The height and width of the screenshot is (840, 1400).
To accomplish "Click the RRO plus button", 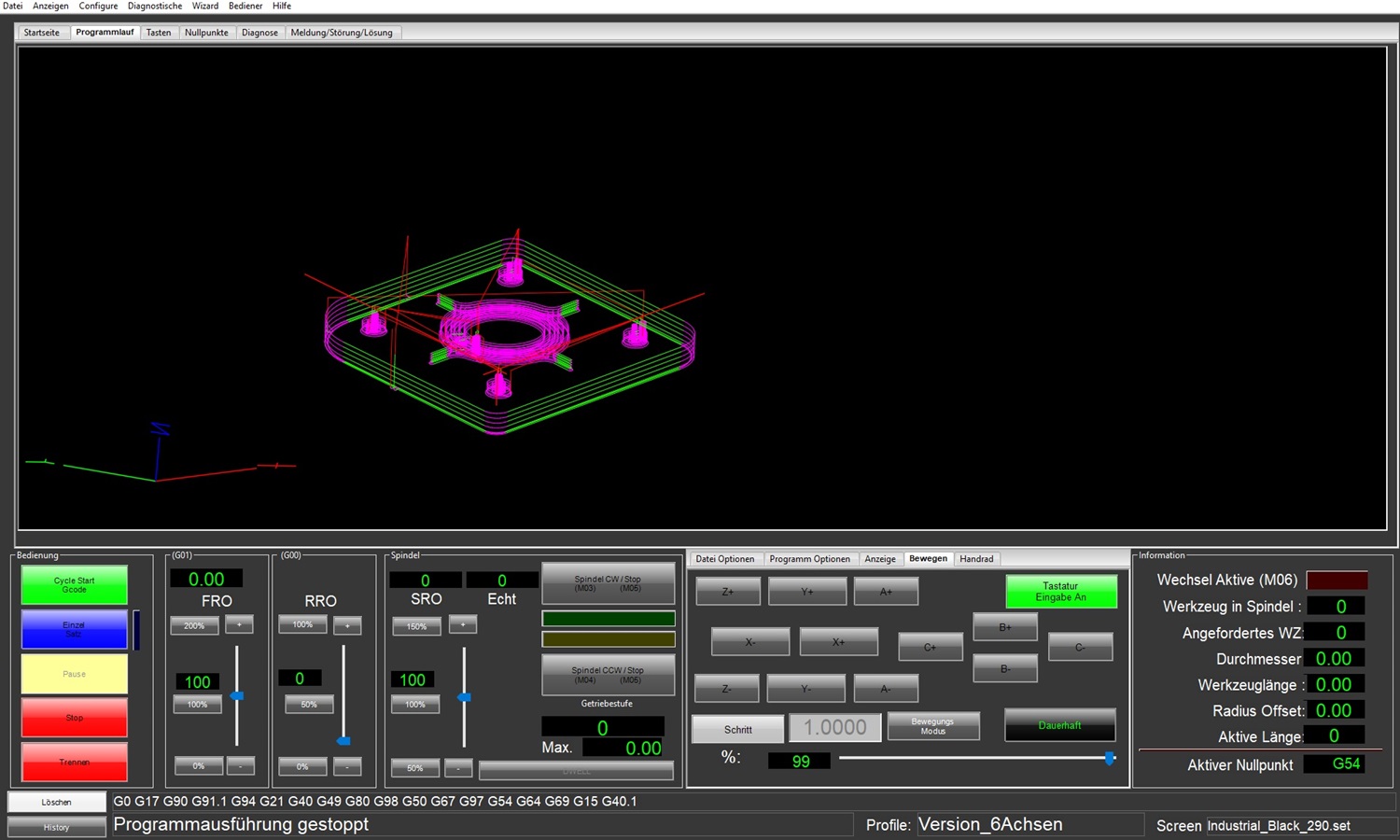I will click(x=347, y=624).
